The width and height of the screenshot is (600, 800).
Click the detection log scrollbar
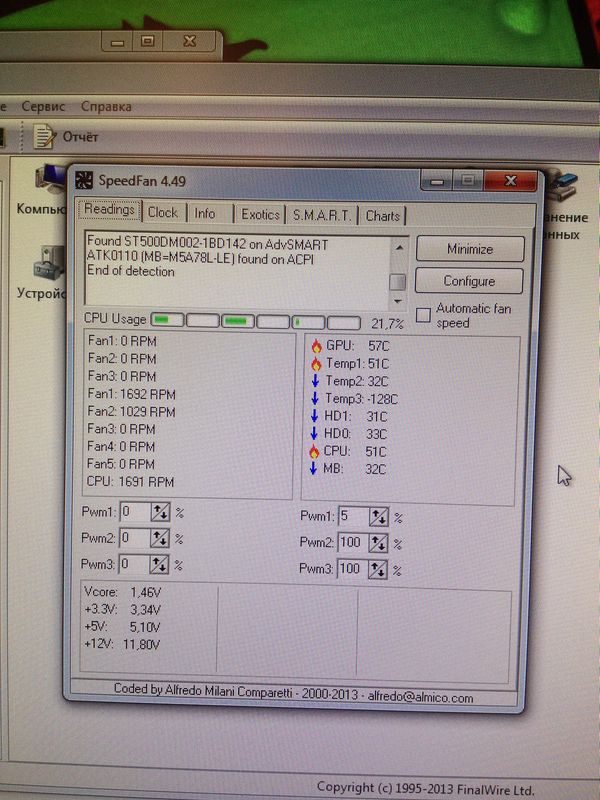[397, 272]
